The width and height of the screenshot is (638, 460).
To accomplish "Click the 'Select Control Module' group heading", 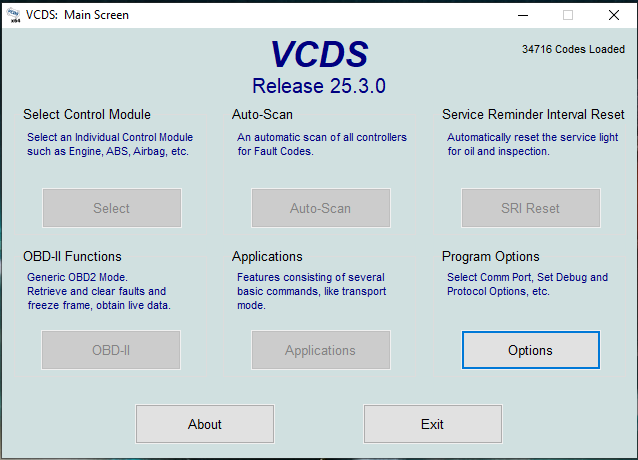I will [x=87, y=114].
